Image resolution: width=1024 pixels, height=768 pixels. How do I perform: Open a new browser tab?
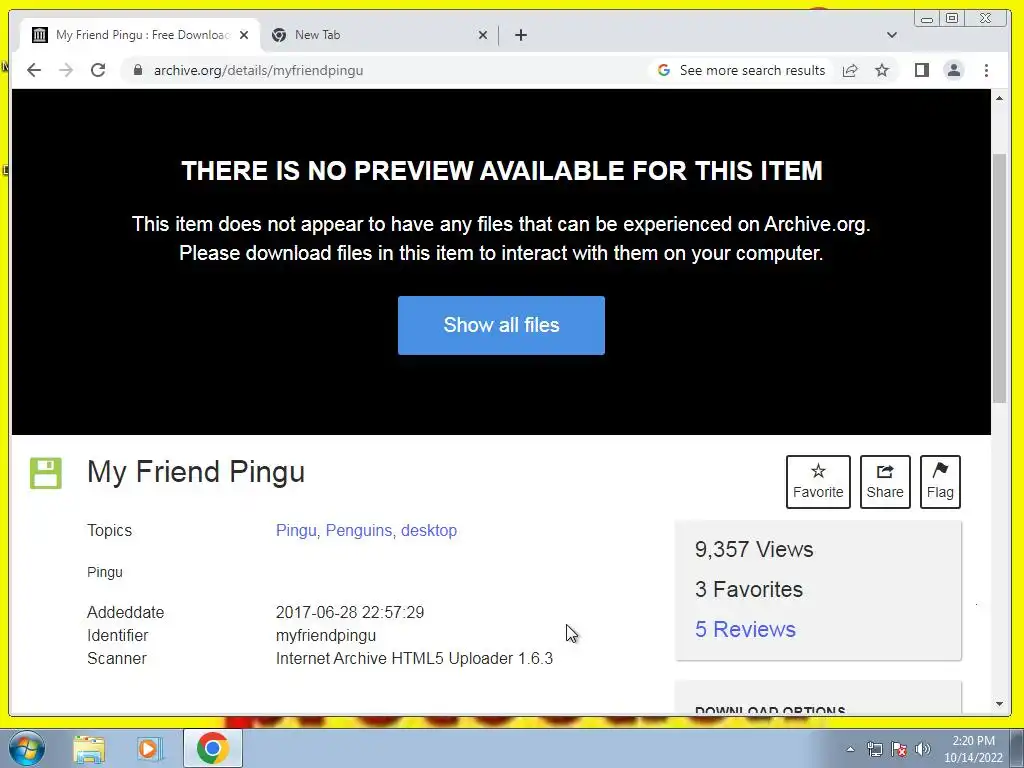click(520, 35)
